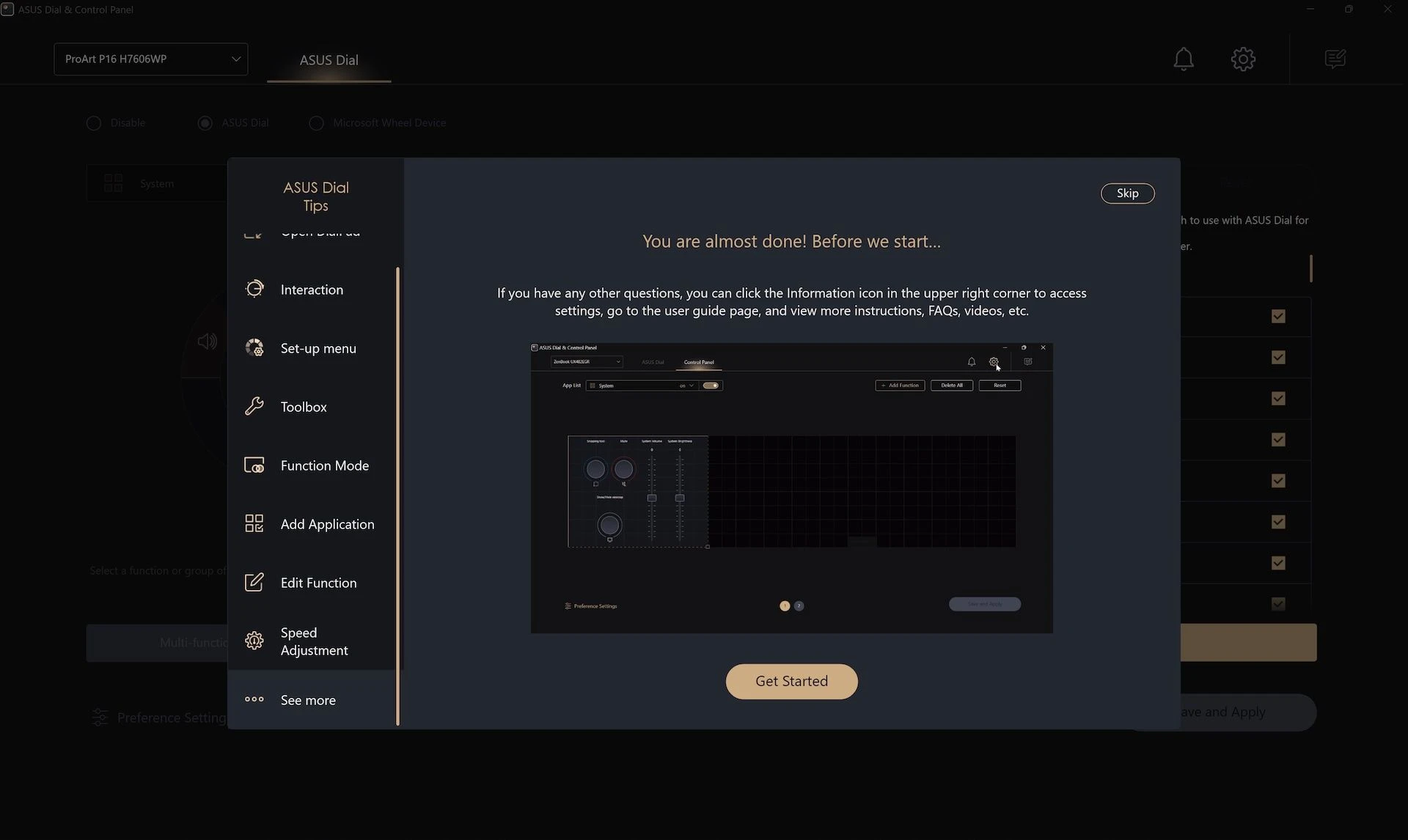The image size is (1408, 840).
Task: Click the Multi-function button behind dialog
Action: [157, 643]
